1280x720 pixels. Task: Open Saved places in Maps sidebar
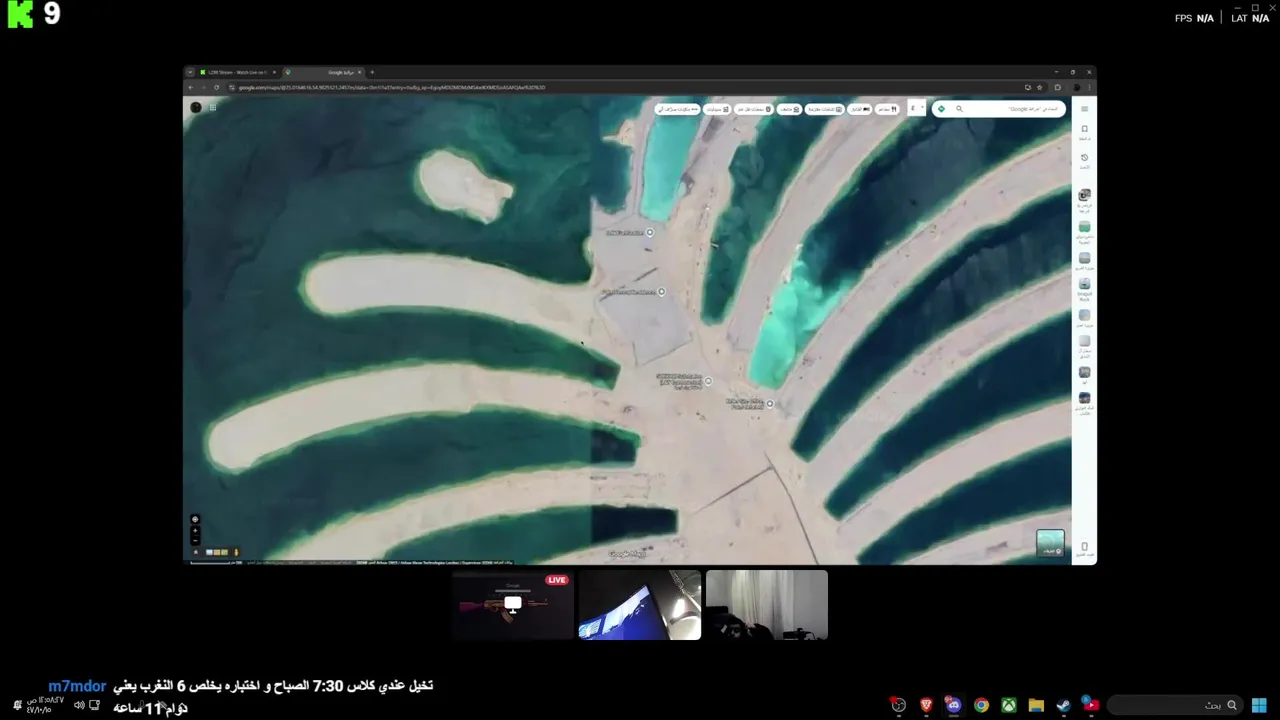click(1084, 131)
